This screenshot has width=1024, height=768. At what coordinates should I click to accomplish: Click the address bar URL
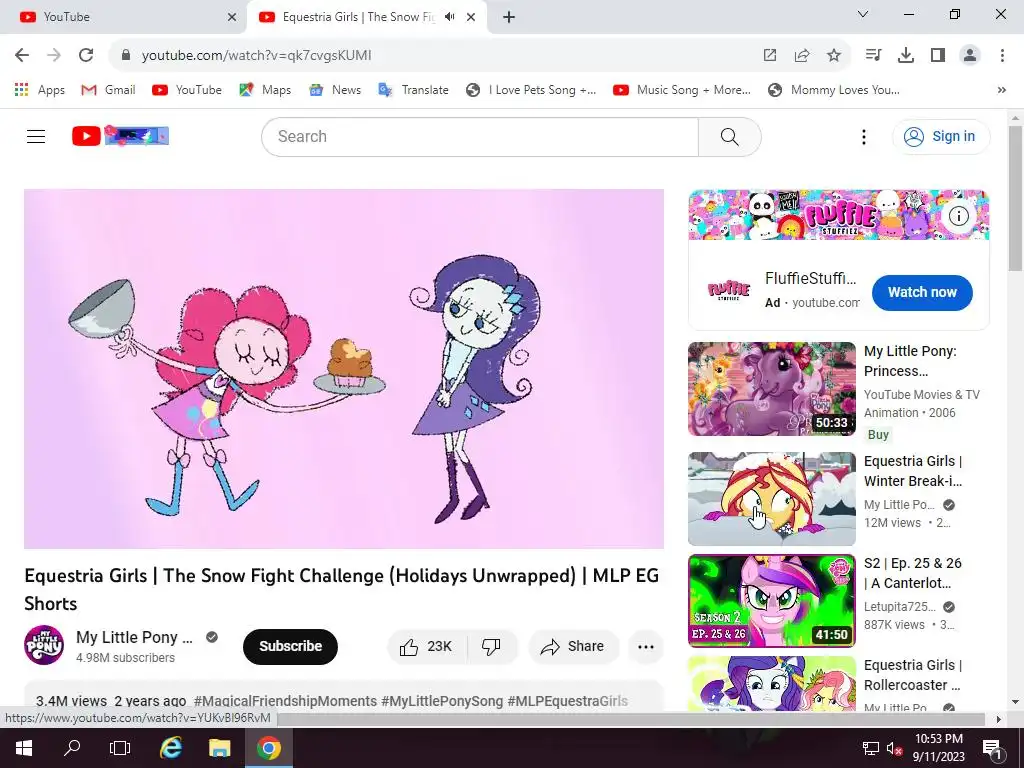coord(257,56)
